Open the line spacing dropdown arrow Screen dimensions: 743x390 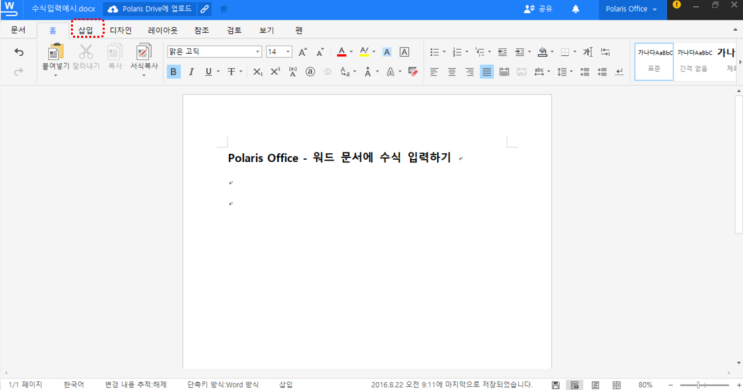tap(571, 72)
